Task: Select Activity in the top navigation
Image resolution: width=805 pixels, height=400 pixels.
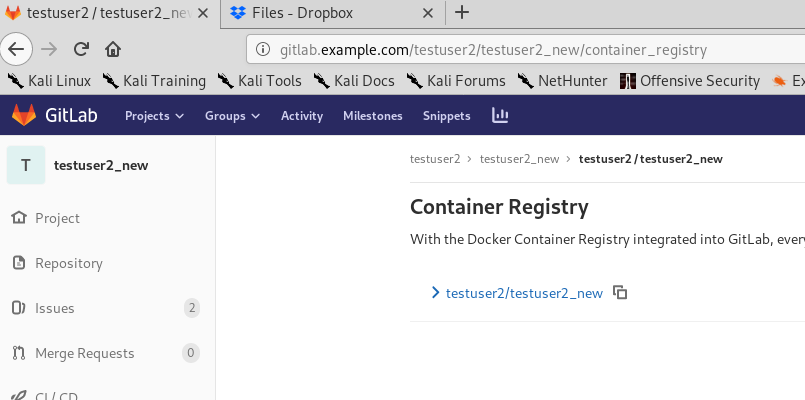Action: (x=302, y=116)
